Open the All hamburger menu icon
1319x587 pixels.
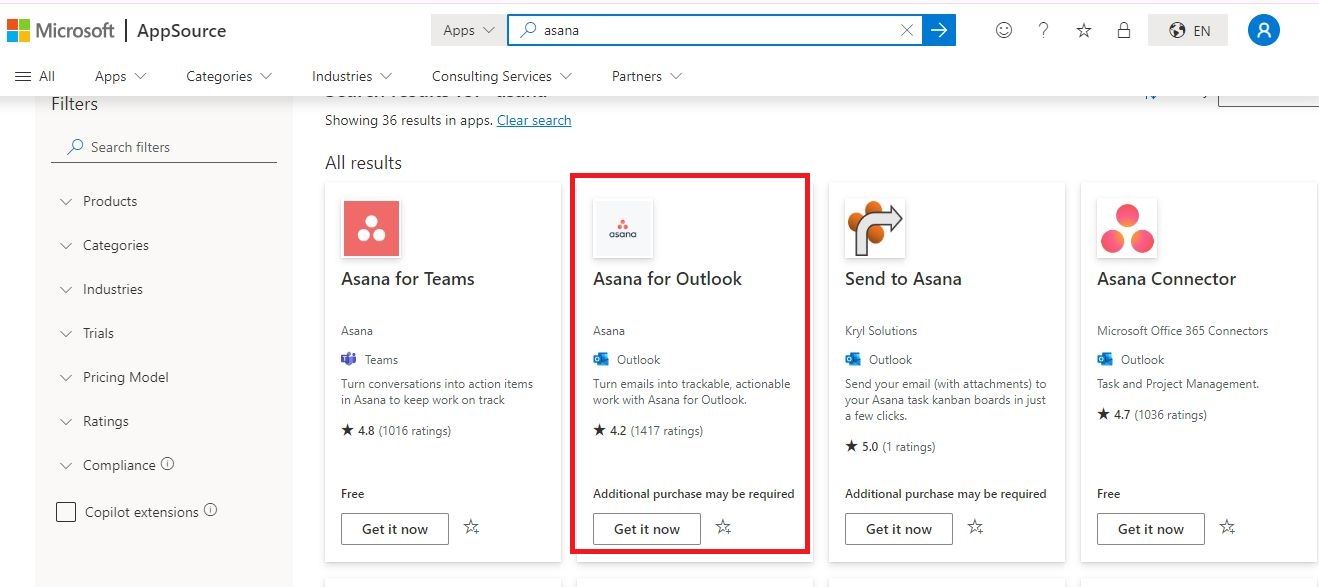point(22,75)
